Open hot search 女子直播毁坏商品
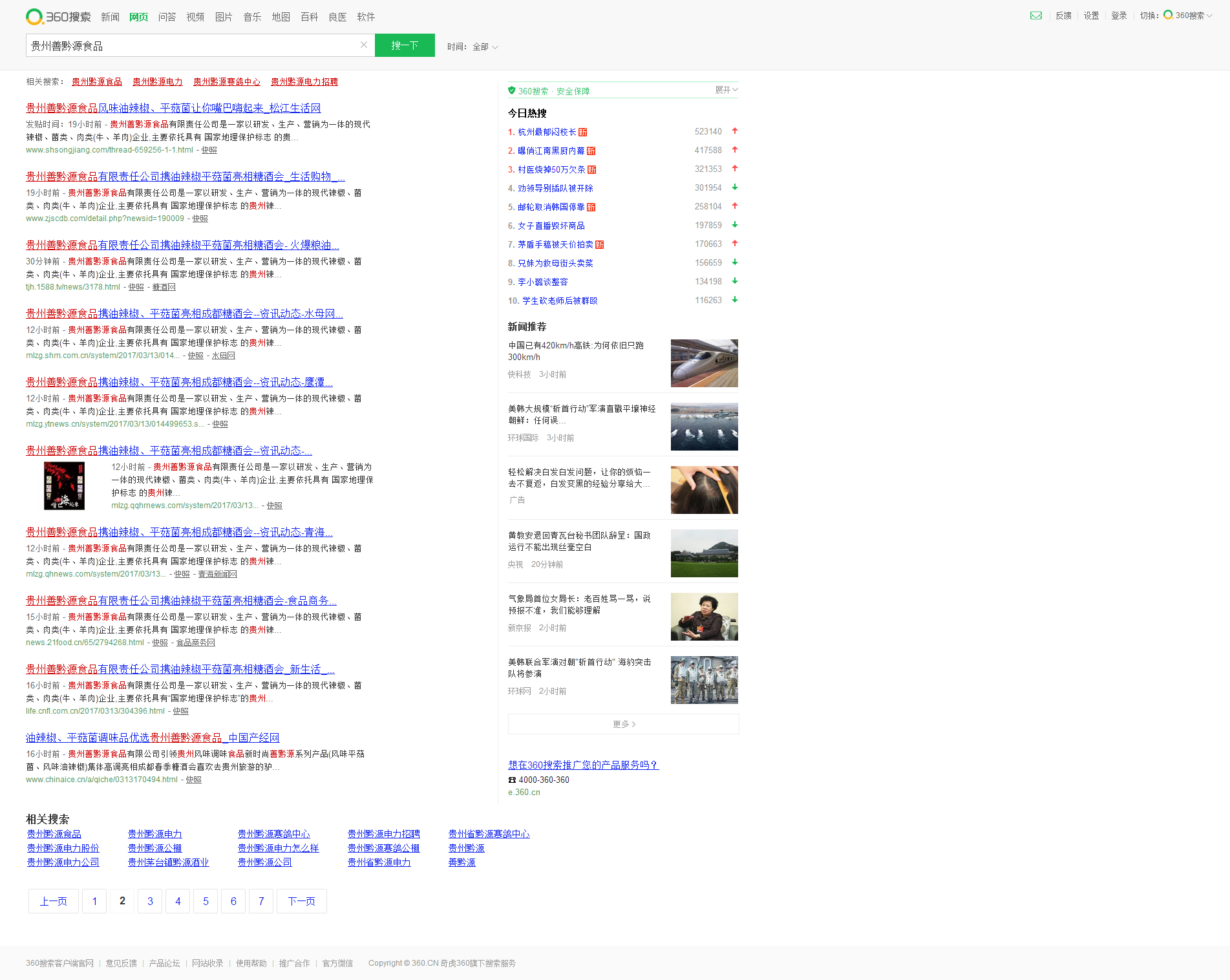 pyautogui.click(x=551, y=226)
